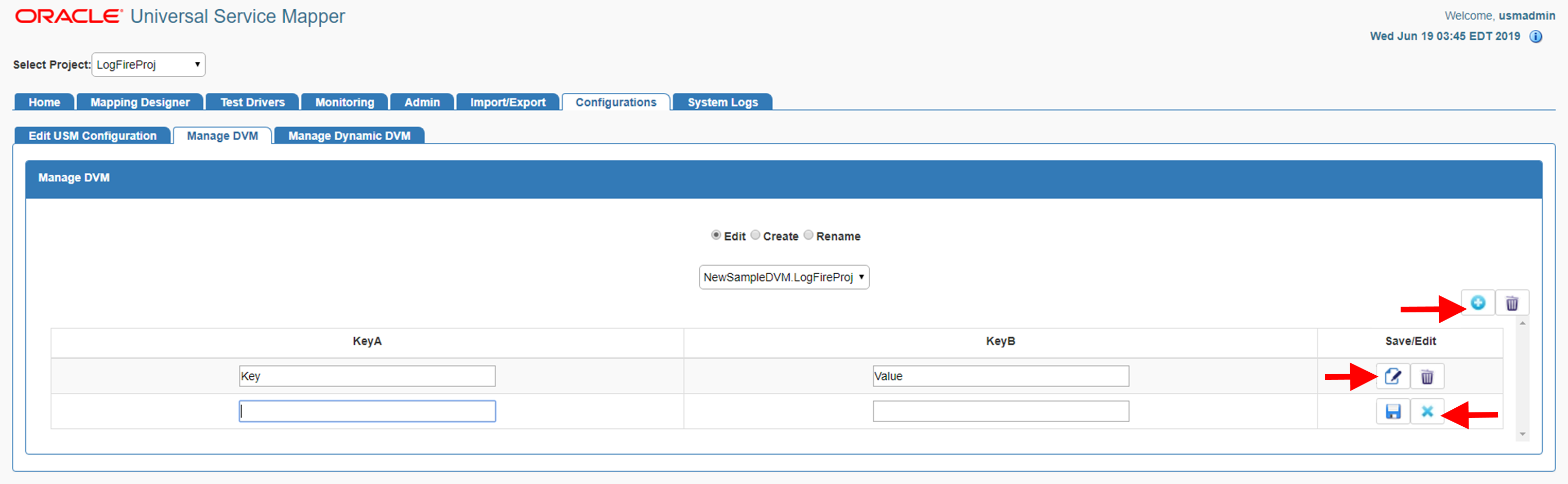1568x484 pixels.
Task: Click the KeyB column header
Action: pyautogui.click(x=1001, y=341)
